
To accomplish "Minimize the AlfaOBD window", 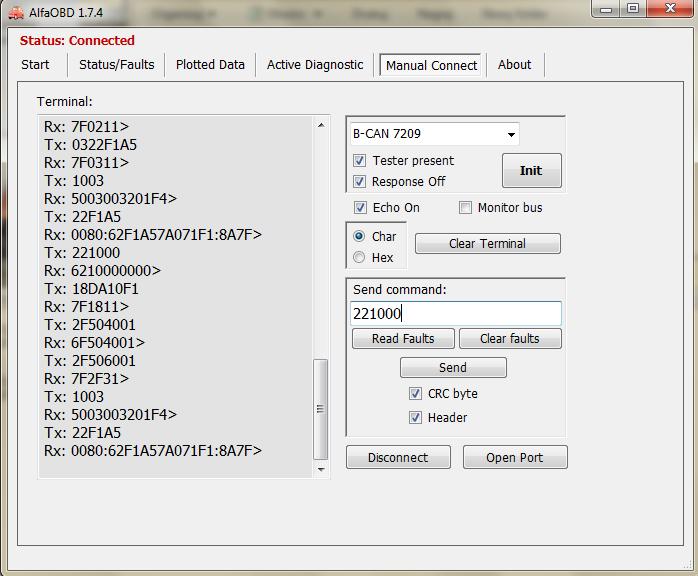I will 606,9.
